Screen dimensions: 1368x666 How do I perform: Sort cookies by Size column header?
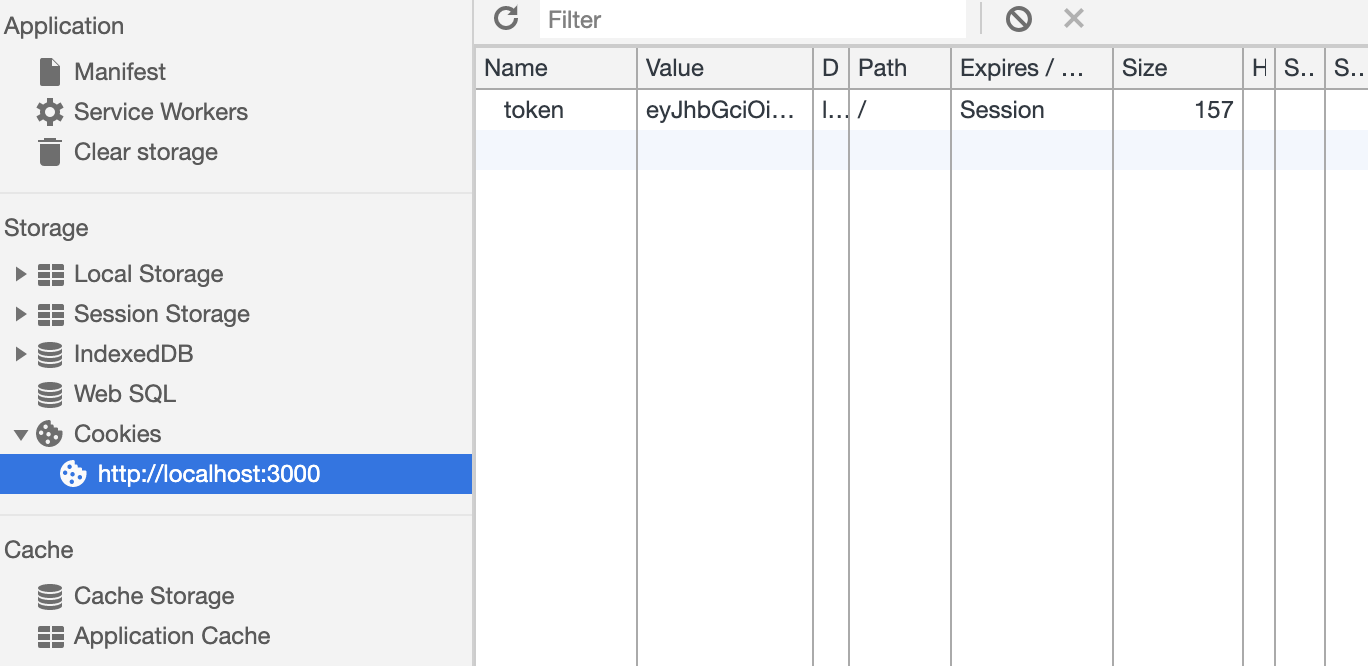pos(1177,68)
